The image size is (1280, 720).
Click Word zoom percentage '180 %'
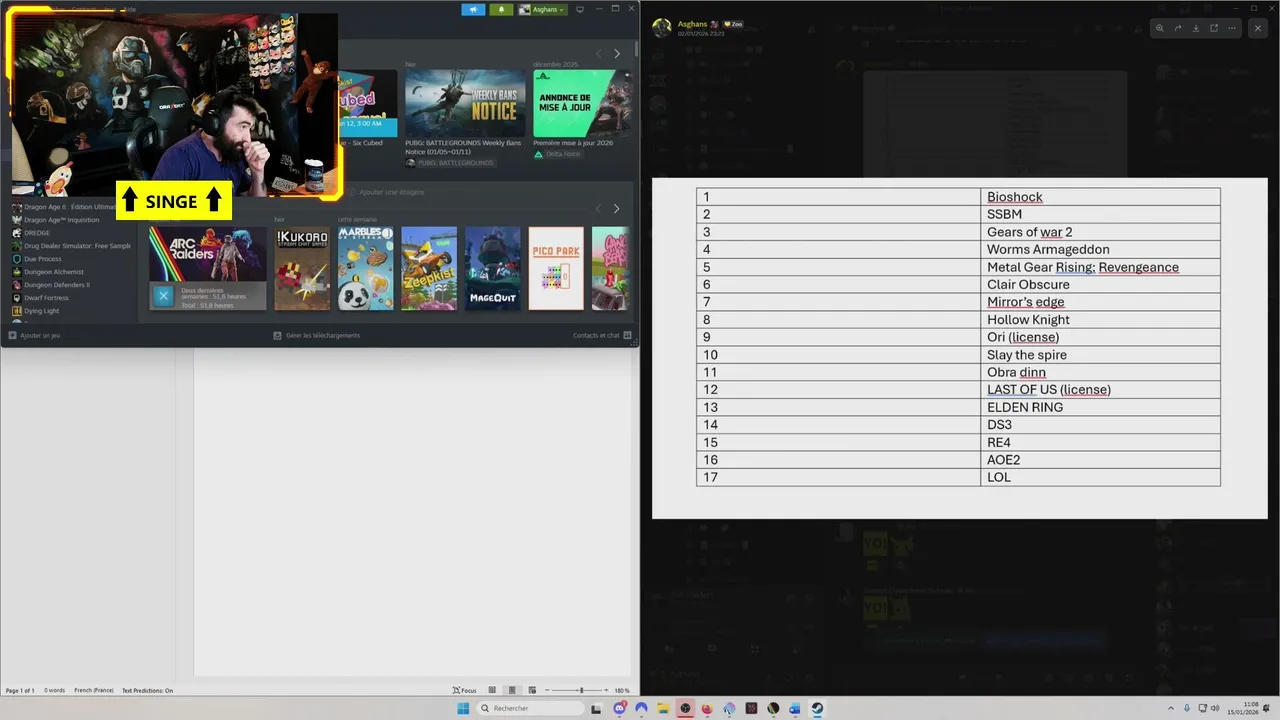(622, 690)
